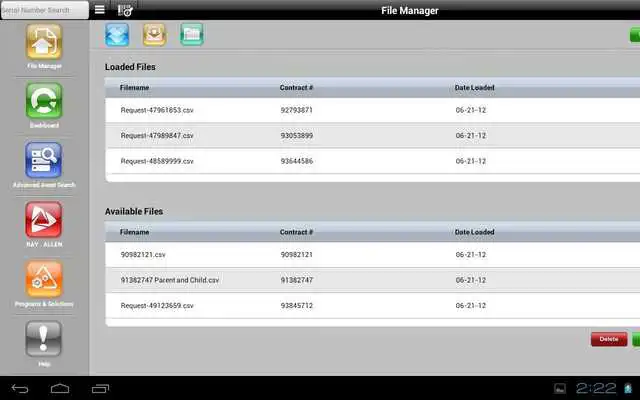Click the blue Dropbox toolbar icon
Screen dimensions: 640x400
tap(118, 35)
